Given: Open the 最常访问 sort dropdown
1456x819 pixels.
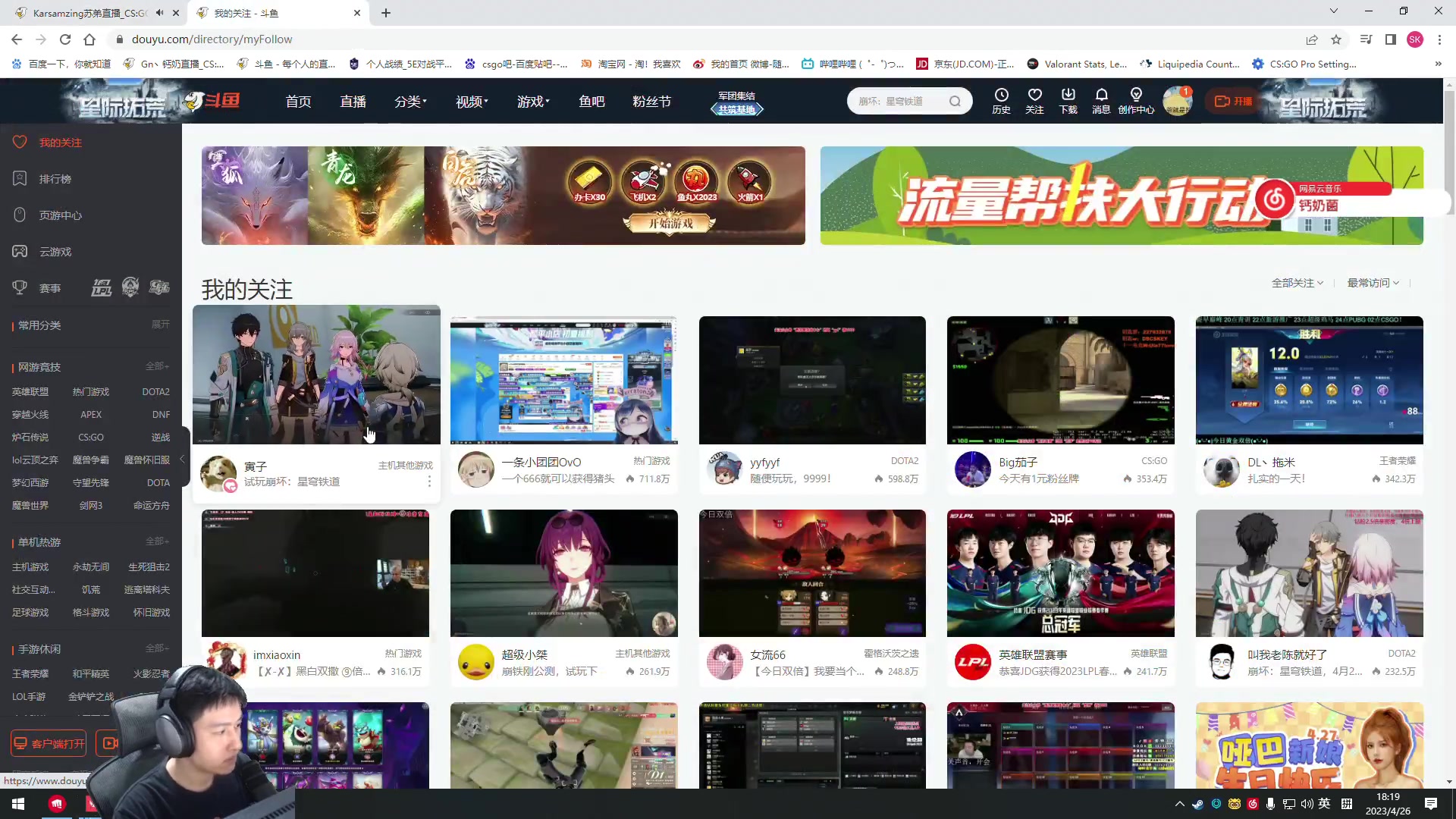Looking at the screenshot, I should tap(1373, 283).
